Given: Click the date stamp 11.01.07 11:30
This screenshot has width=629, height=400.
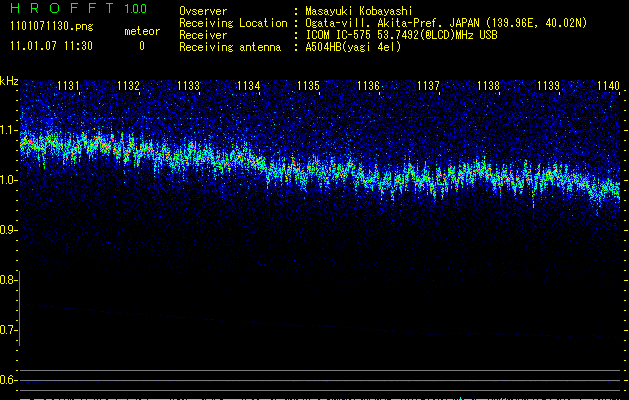Looking at the screenshot, I should point(51,46).
